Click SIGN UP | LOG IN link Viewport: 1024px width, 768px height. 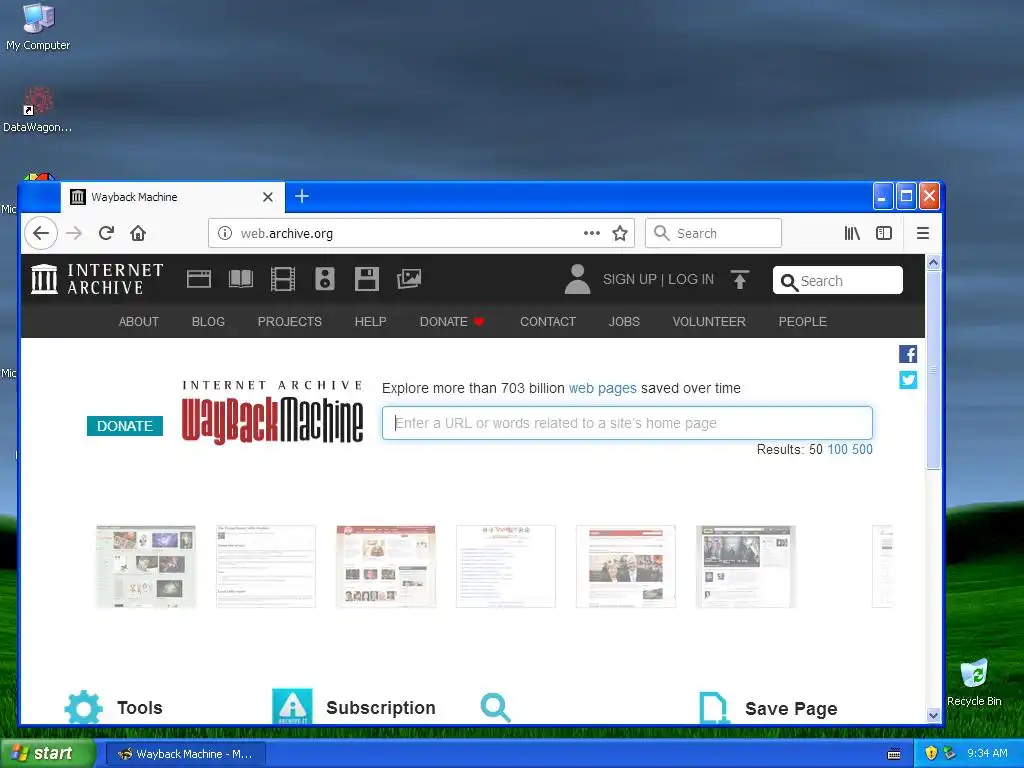click(658, 280)
